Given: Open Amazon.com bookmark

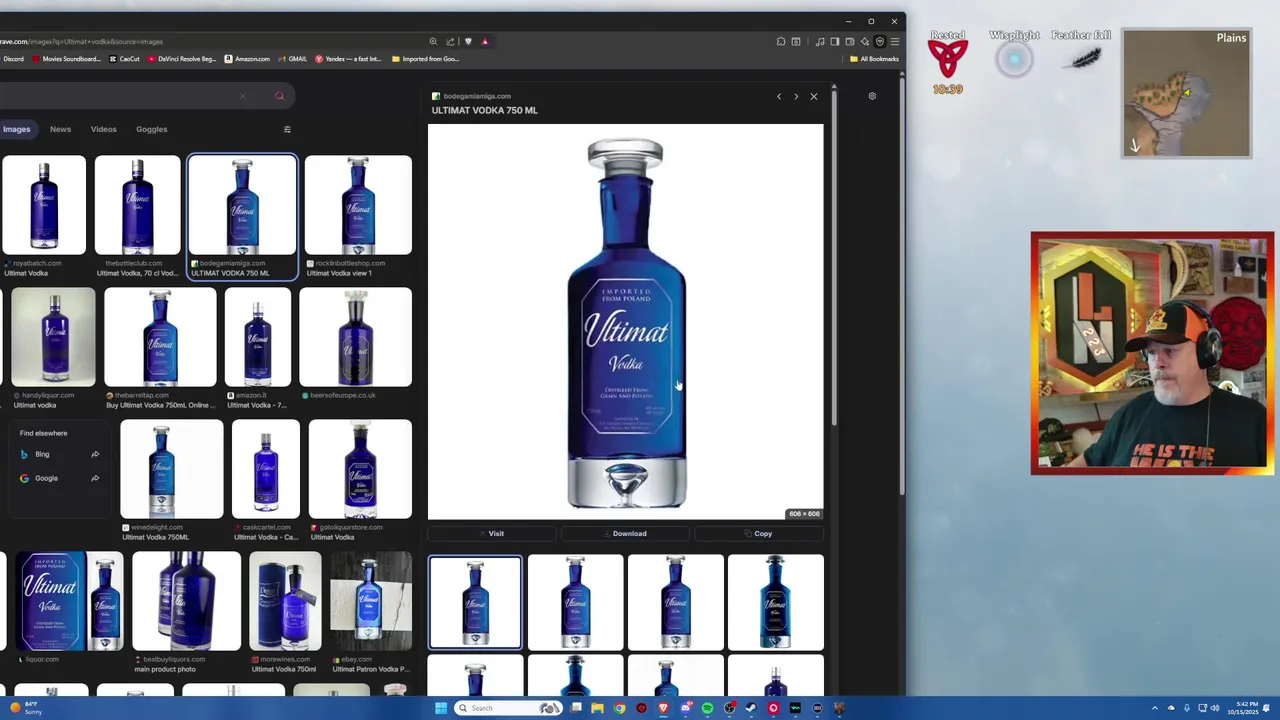Looking at the screenshot, I should pyautogui.click(x=247, y=59).
